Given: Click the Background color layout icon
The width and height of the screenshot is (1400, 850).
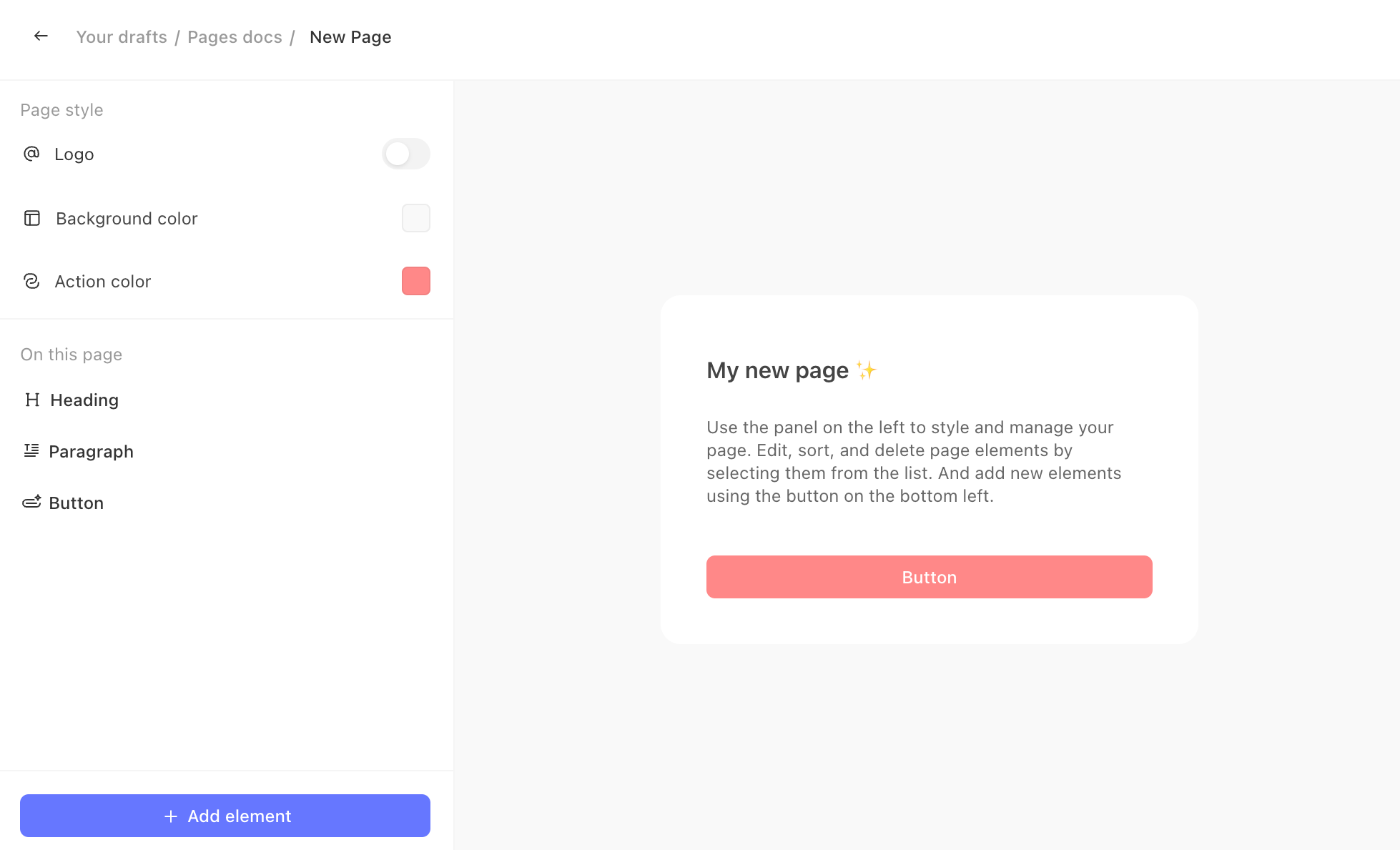Looking at the screenshot, I should tap(32, 218).
